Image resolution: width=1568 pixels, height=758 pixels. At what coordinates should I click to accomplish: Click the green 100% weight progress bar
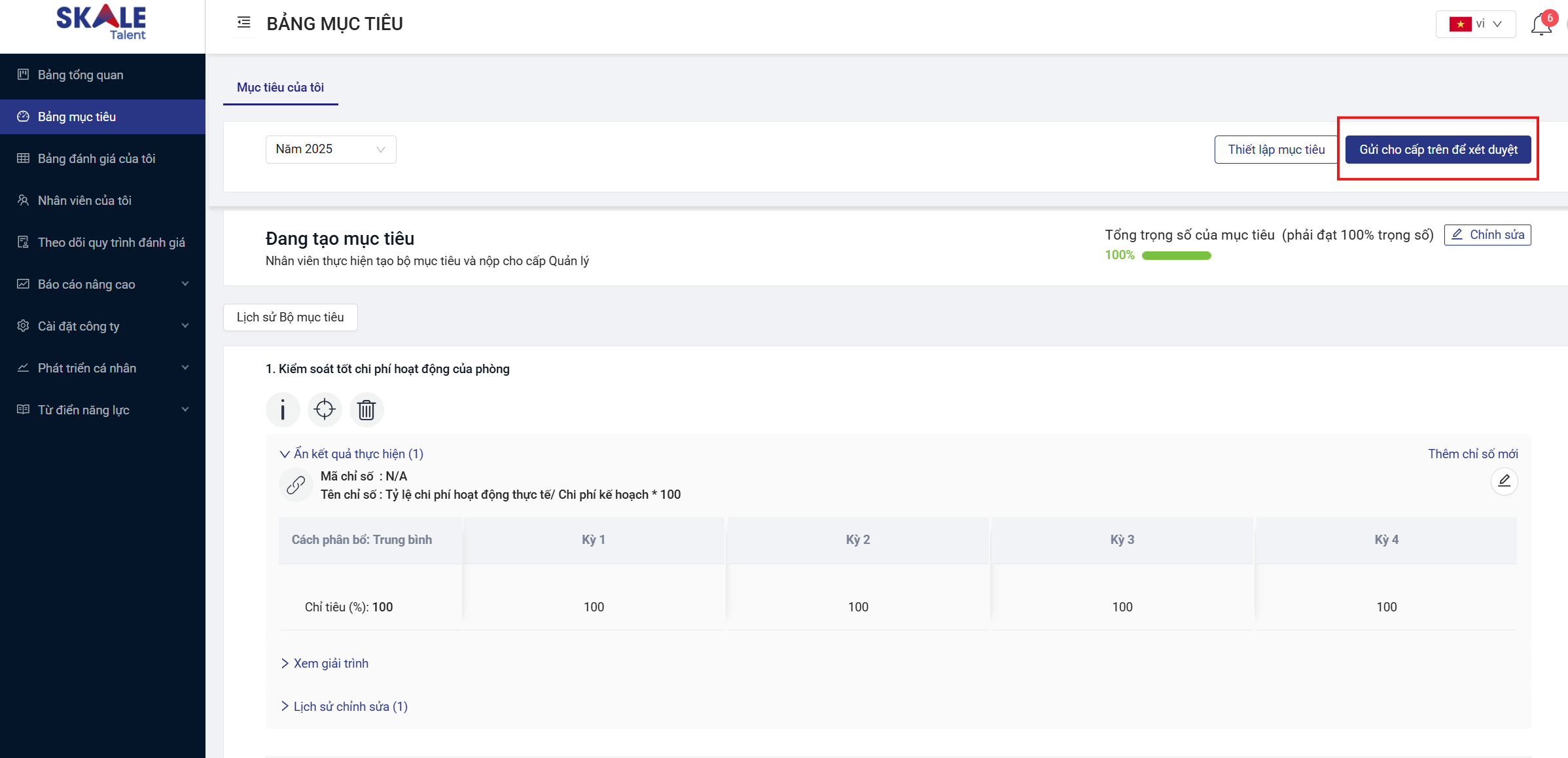click(x=1176, y=255)
